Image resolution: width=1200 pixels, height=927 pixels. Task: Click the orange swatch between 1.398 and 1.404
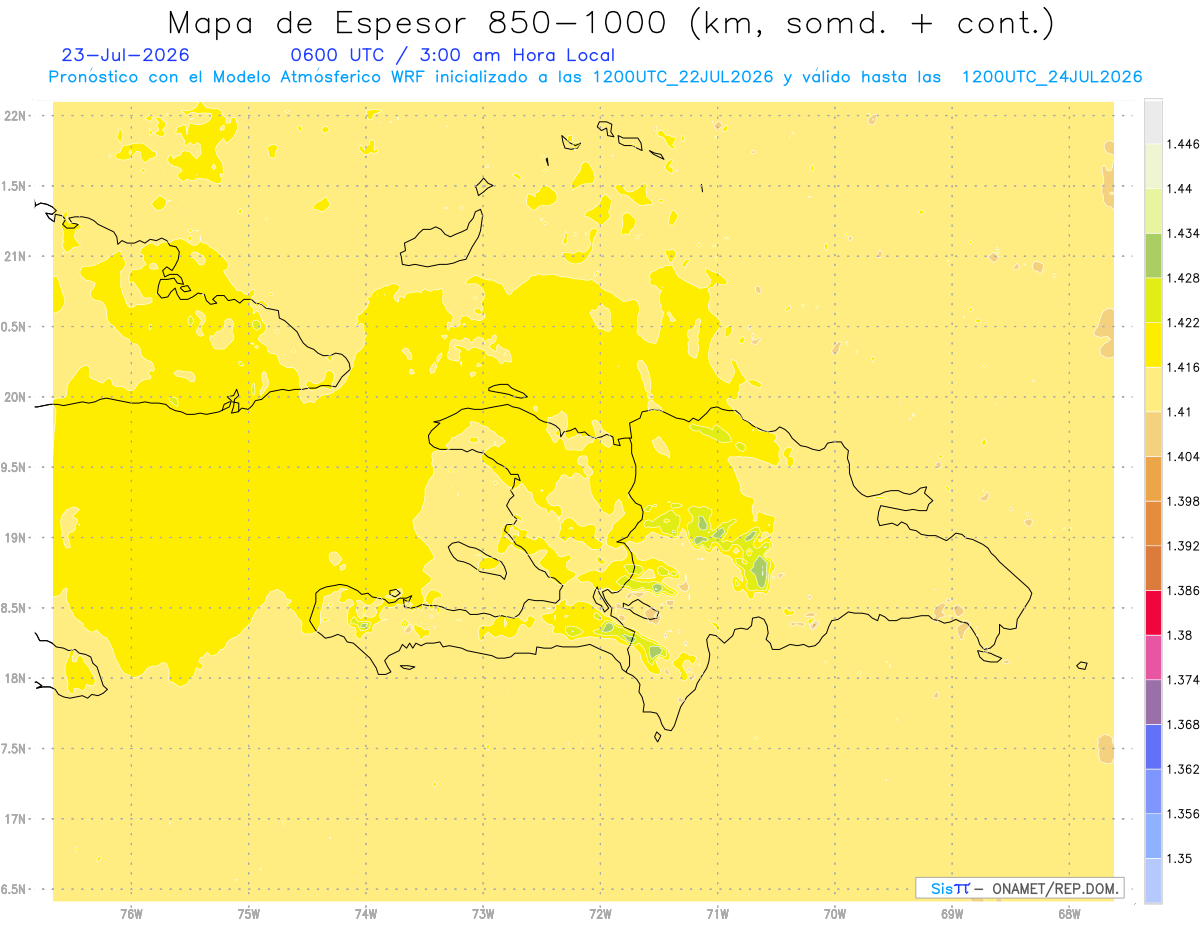tap(1153, 478)
